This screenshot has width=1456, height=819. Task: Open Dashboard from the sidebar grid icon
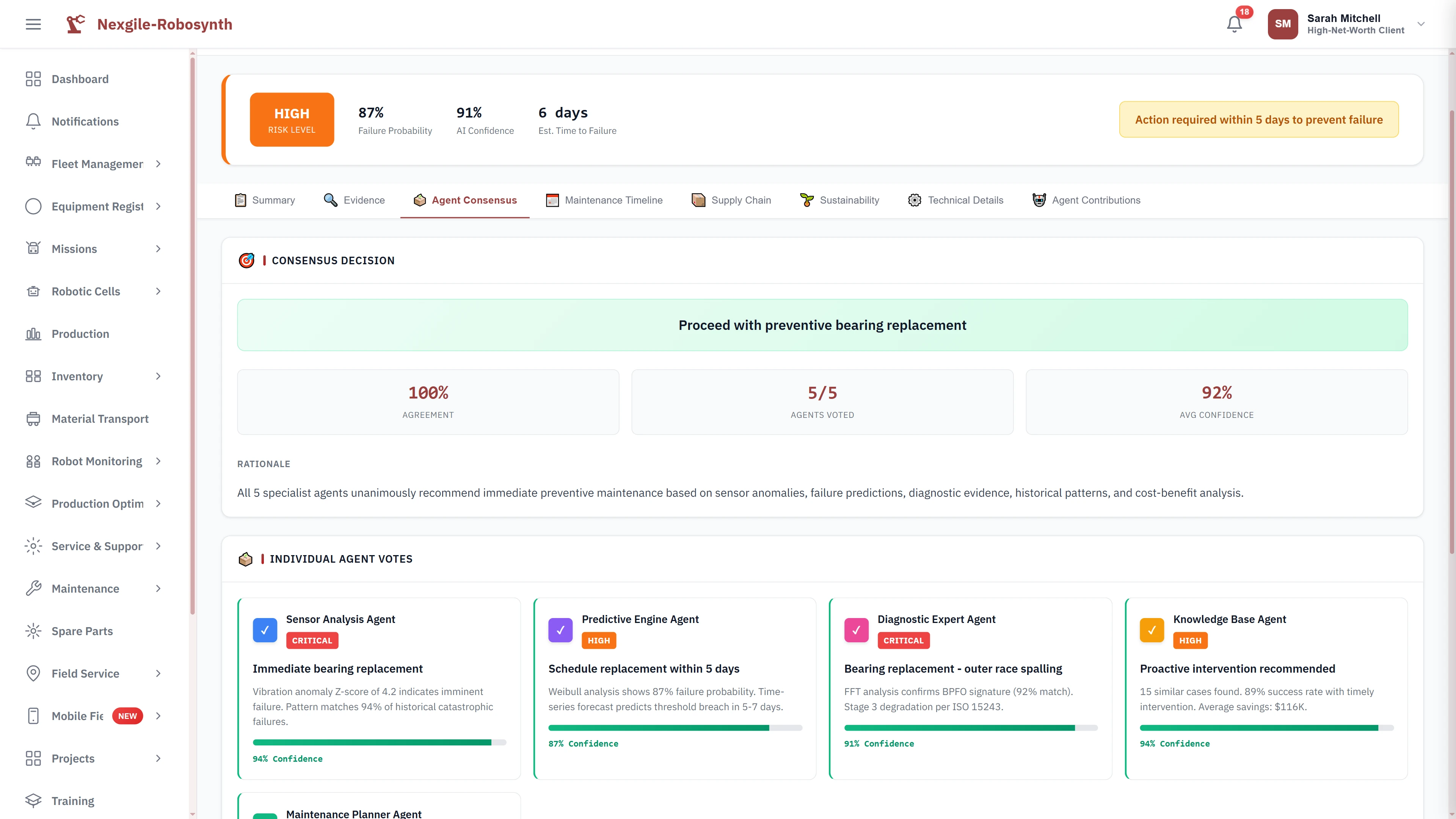[x=33, y=79]
